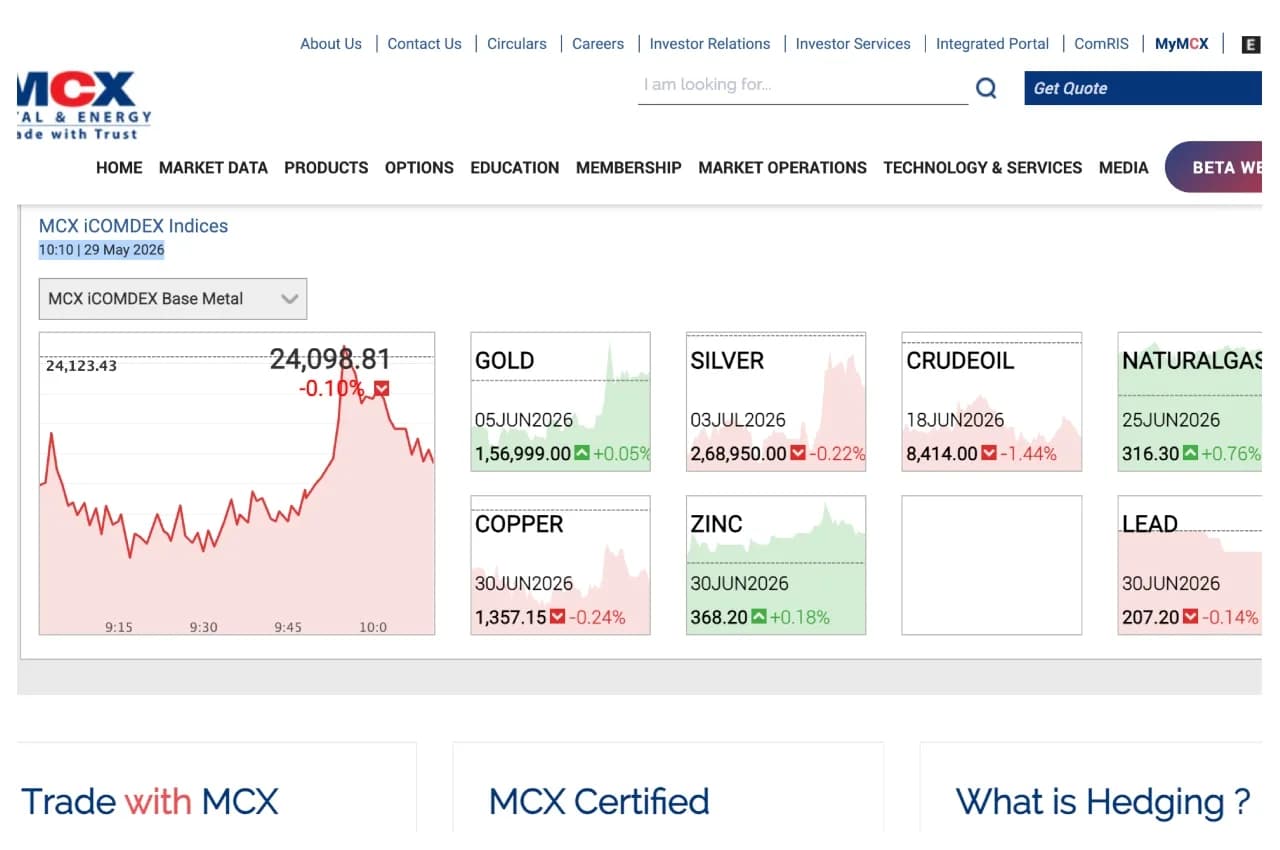The image size is (1280, 850).
Task: Click the ZINC price 368.20
Action: pyautogui.click(x=719, y=618)
